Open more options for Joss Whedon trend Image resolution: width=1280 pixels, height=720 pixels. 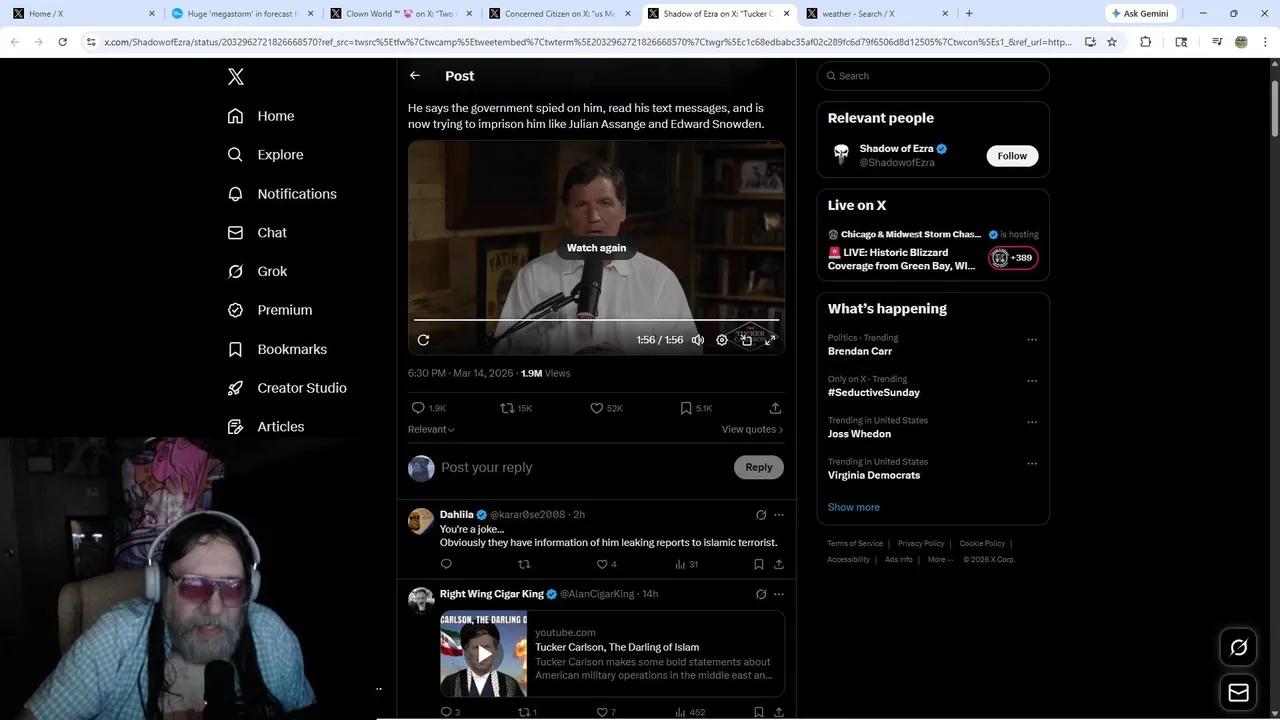[x=1032, y=422]
